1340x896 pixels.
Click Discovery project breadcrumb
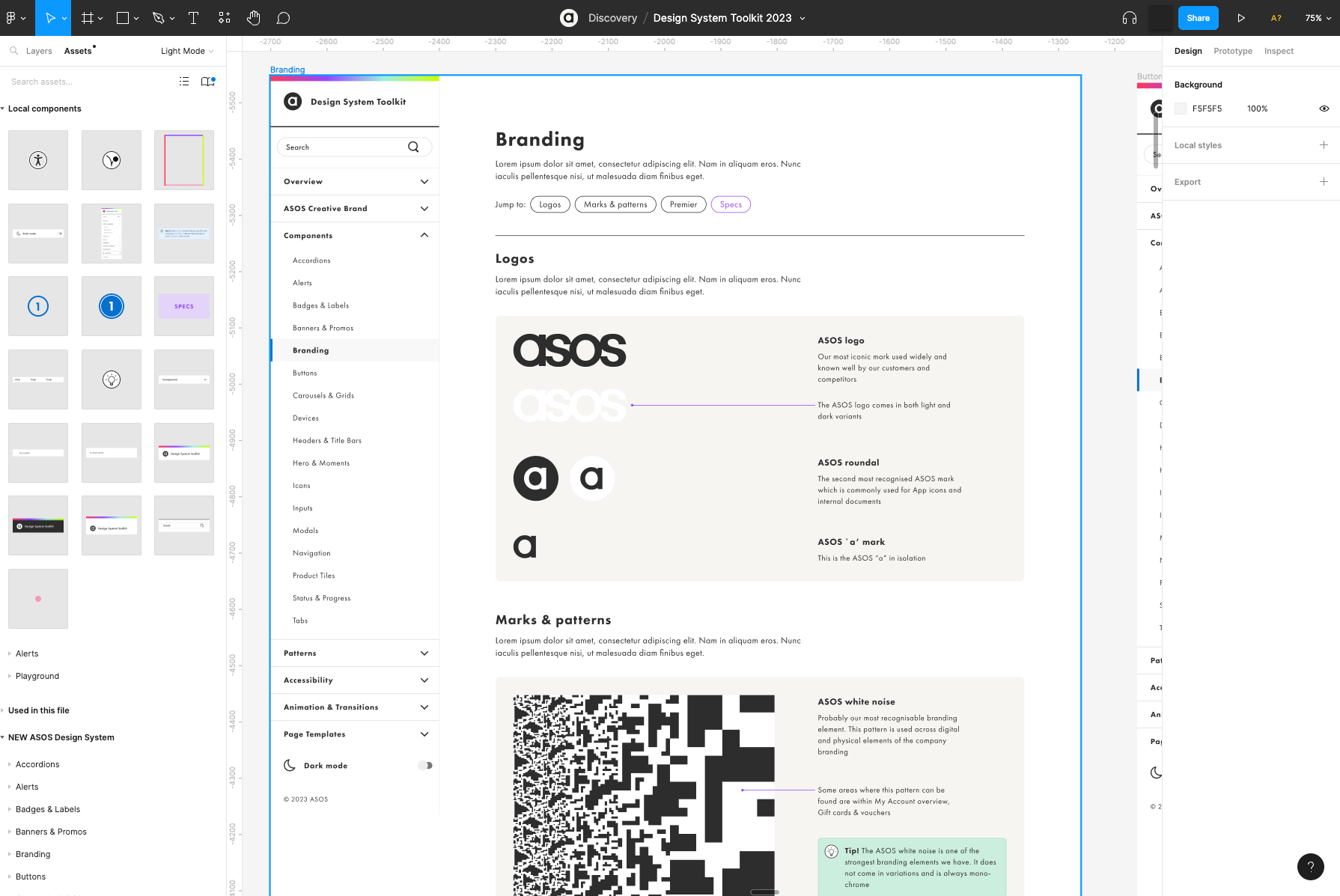pyautogui.click(x=612, y=18)
